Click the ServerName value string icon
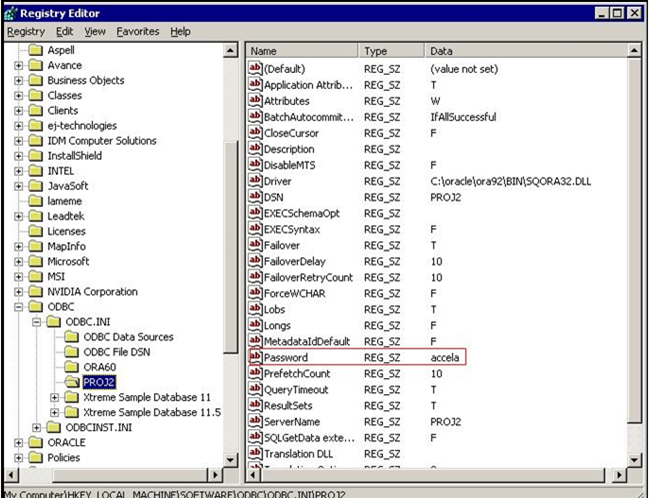 255,422
